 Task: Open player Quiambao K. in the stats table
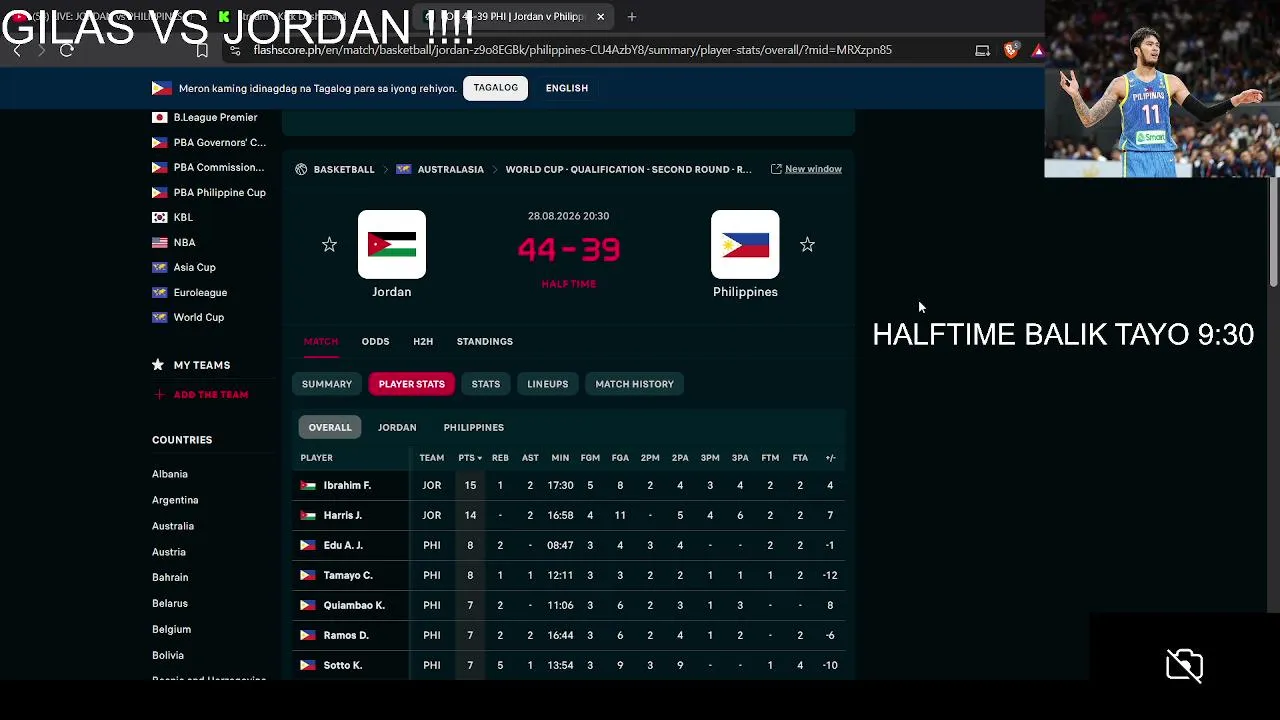[354, 605]
